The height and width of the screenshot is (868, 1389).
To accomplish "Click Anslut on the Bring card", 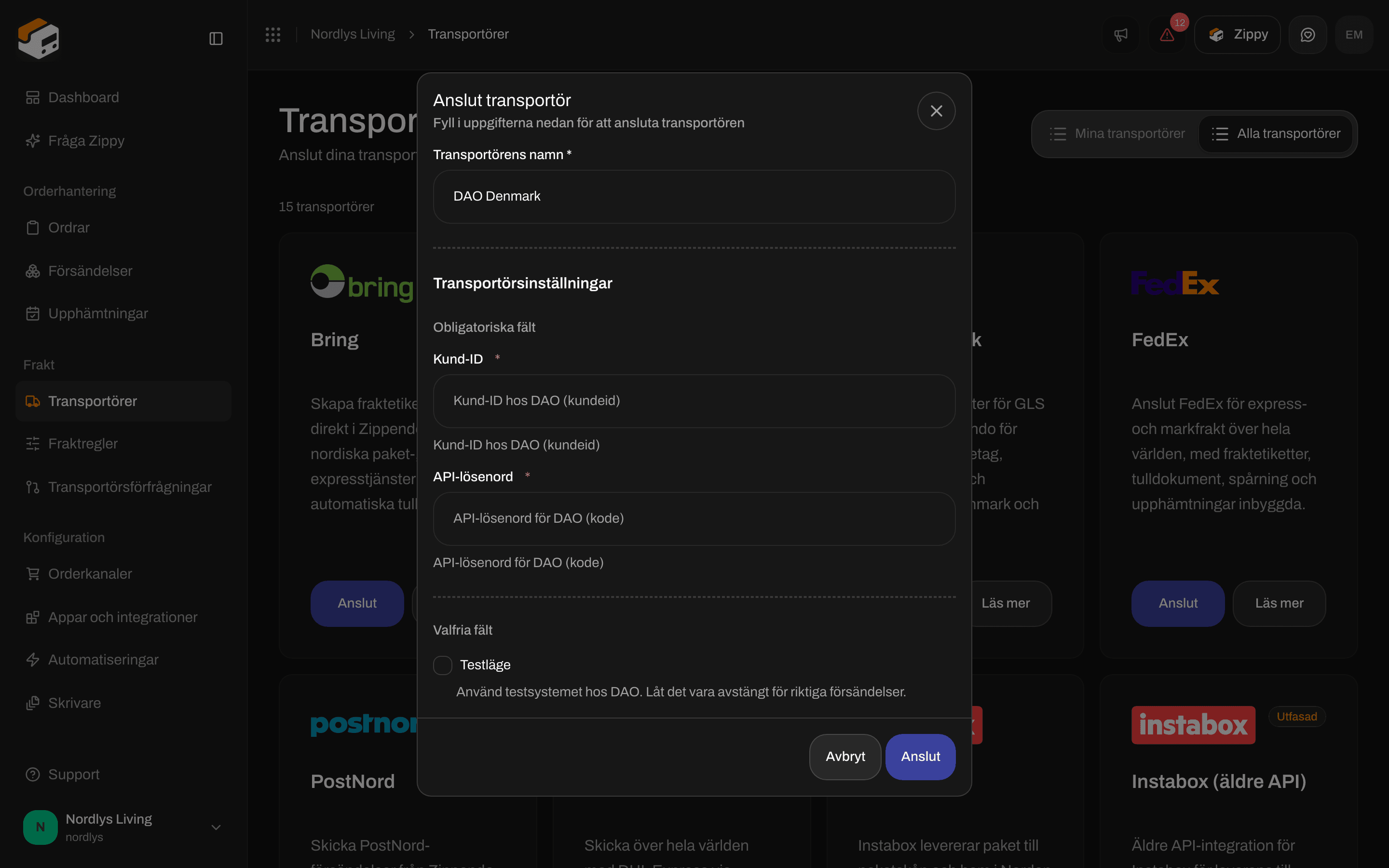I will click(357, 603).
